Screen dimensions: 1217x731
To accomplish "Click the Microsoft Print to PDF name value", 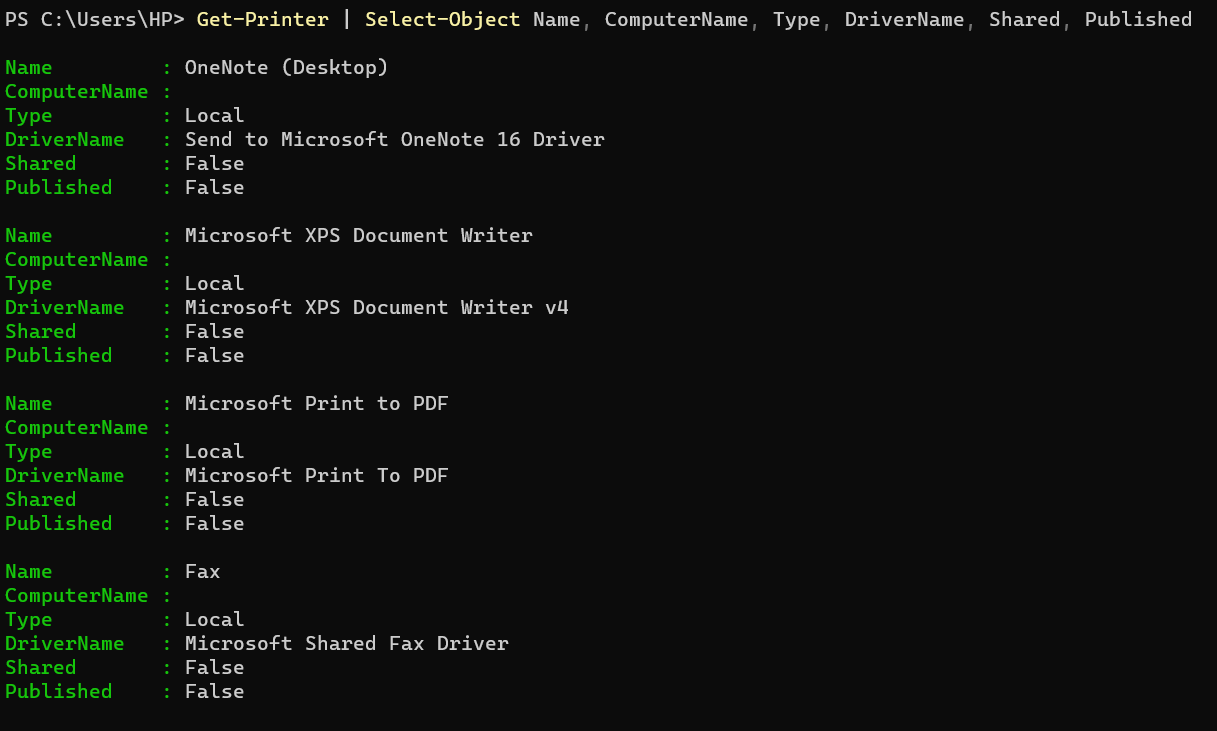I will pyautogui.click(x=317, y=404).
